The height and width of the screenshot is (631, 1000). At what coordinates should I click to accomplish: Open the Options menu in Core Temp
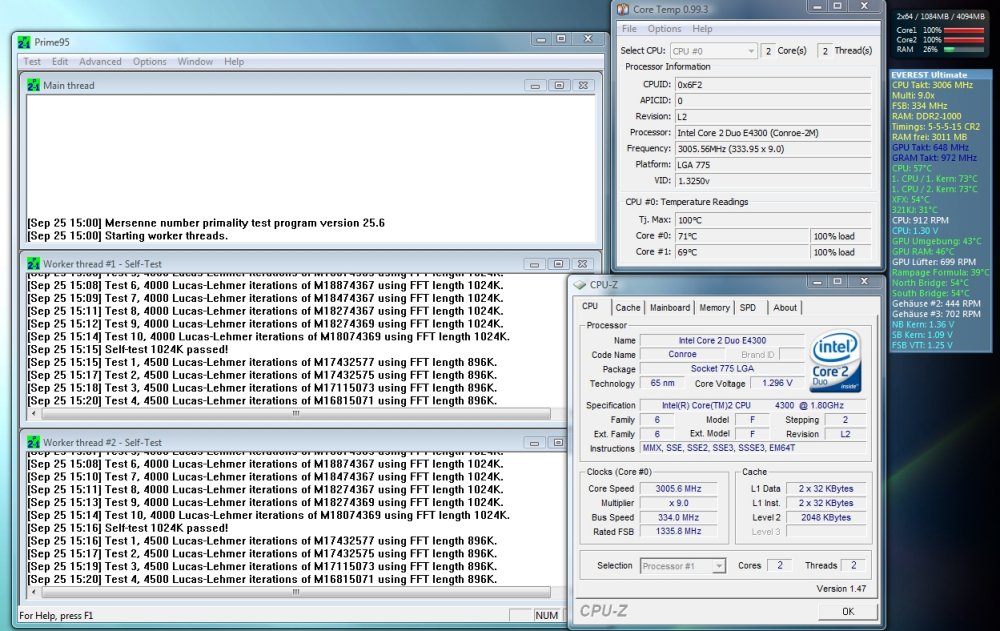coord(665,29)
